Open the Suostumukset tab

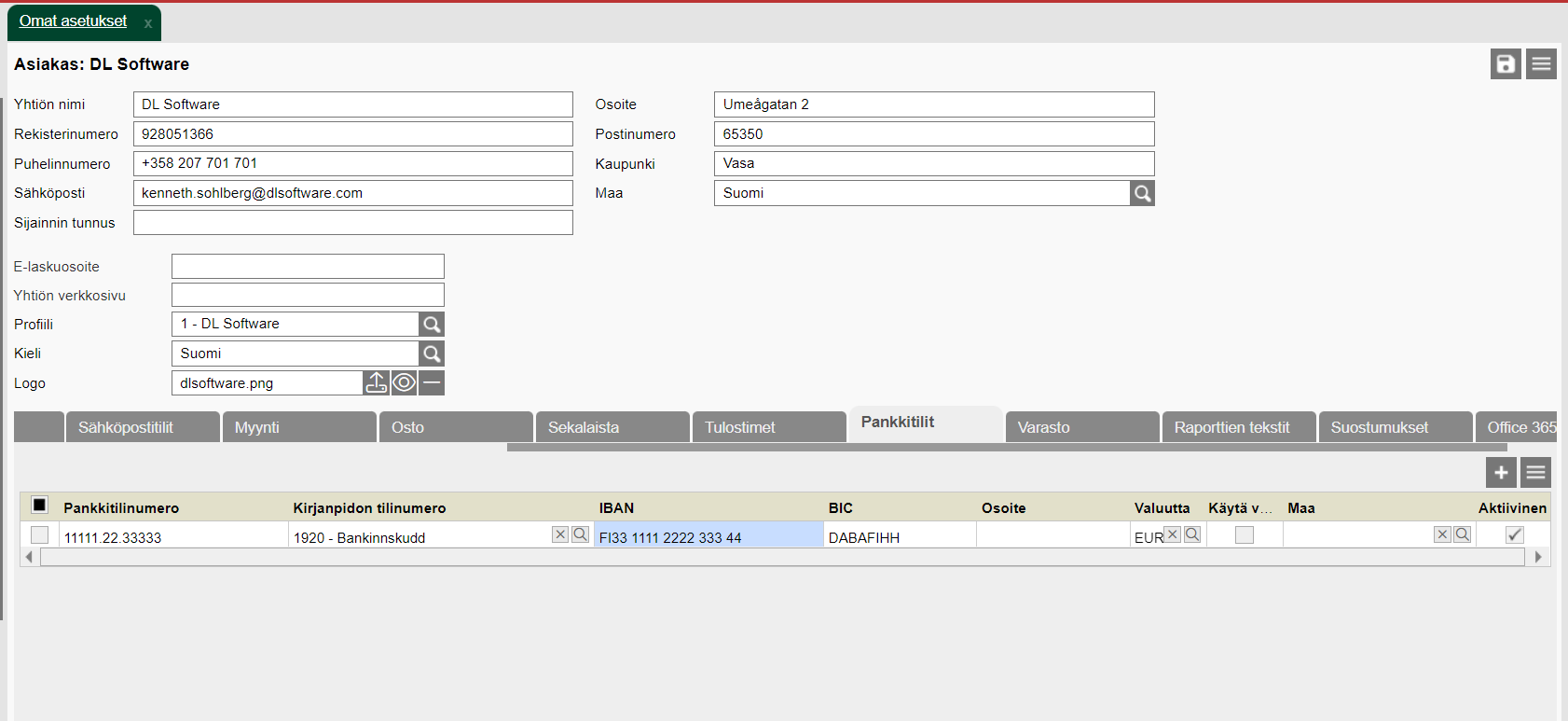pyautogui.click(x=1395, y=427)
